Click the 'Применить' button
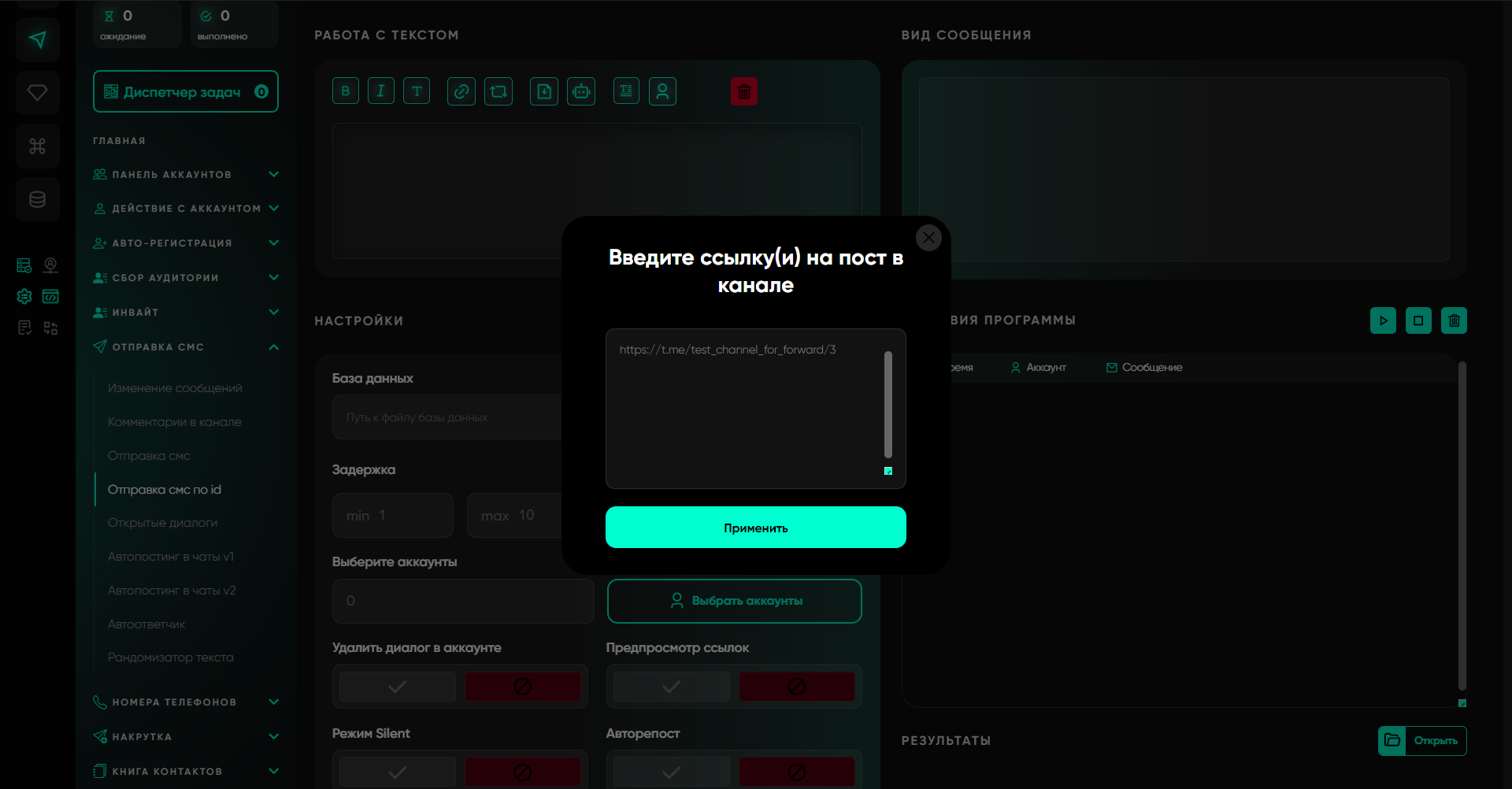This screenshot has width=1512, height=789. pyautogui.click(x=755, y=528)
